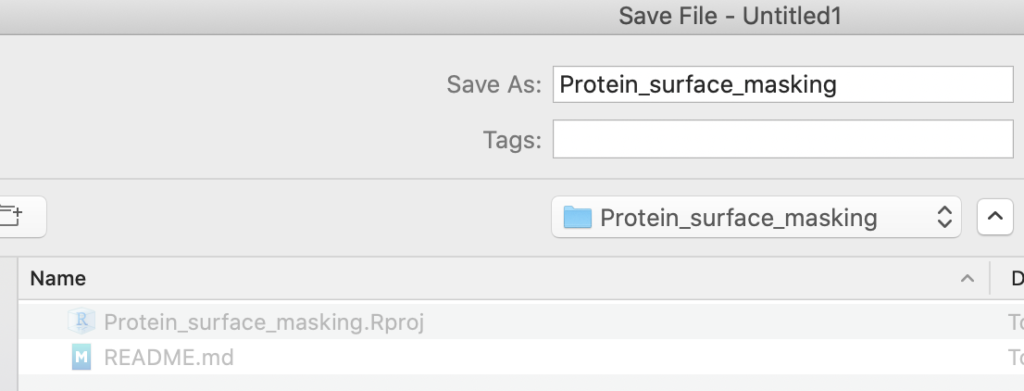This screenshot has height=391, width=1024.
Task: Click the R project file icon
Action: [x=82, y=322]
